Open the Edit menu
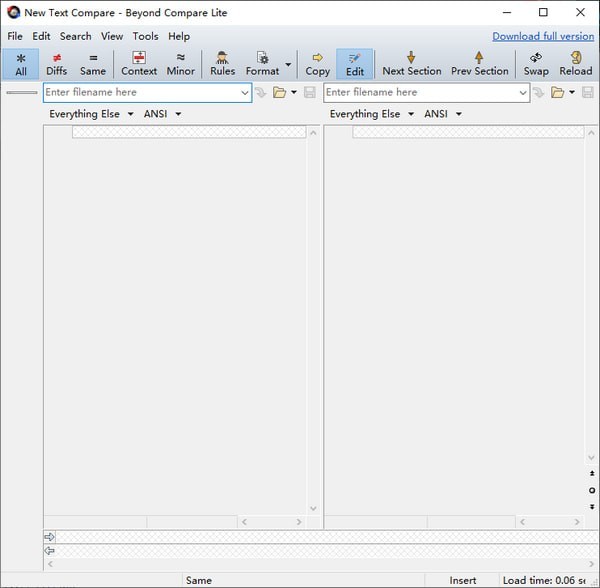The image size is (600, 588). coord(41,36)
